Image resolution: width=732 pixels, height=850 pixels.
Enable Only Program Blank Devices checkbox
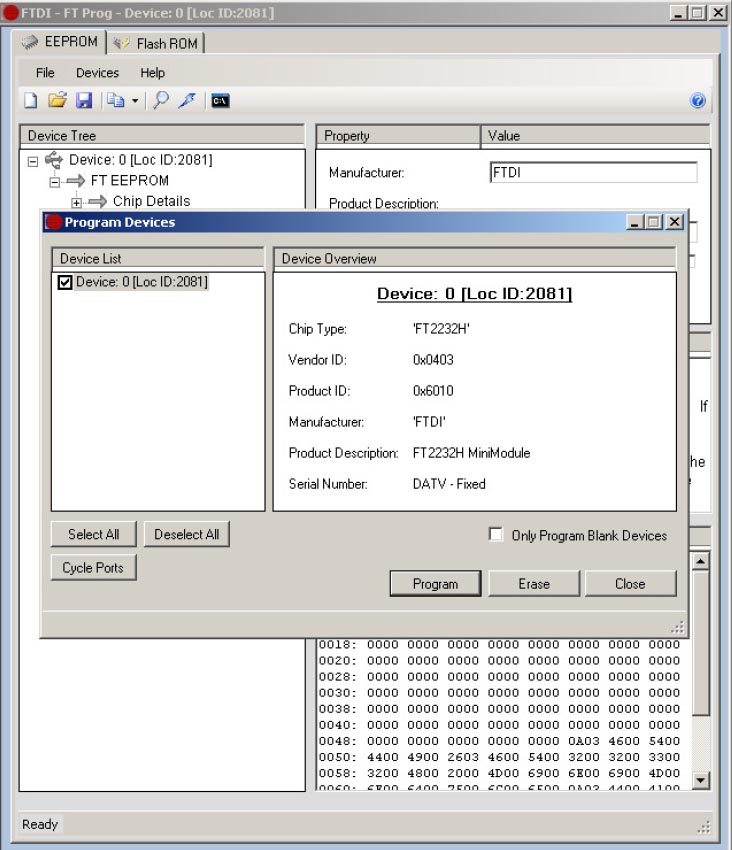coord(496,535)
